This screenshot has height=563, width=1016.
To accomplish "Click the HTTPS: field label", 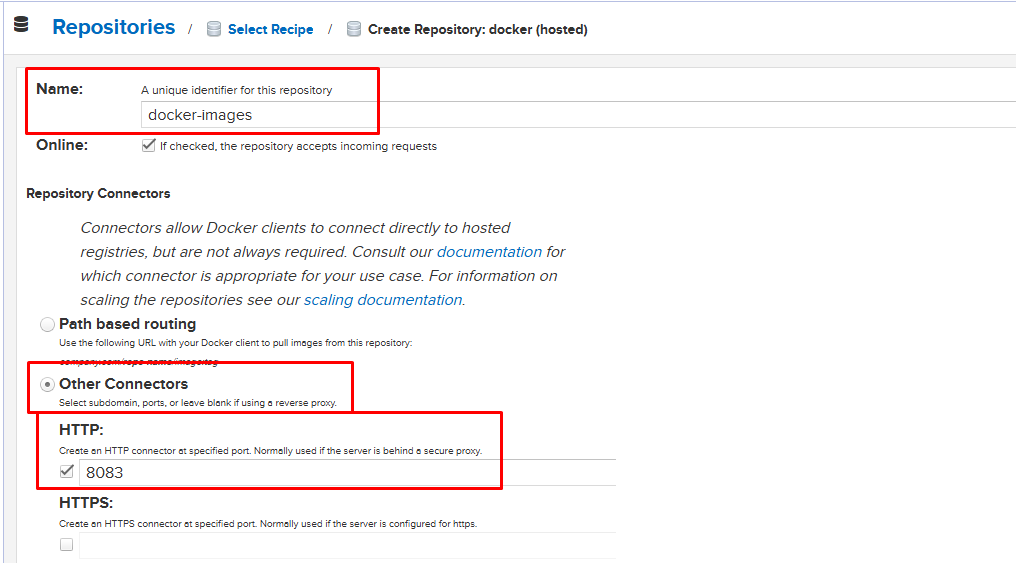I will [x=86, y=503].
